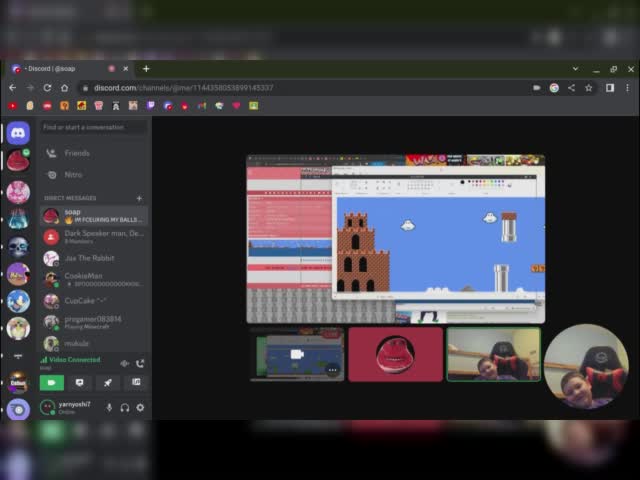Image resolution: width=640 pixels, height=480 pixels.
Task: Create a new direct message with plus
Action: pyautogui.click(x=139, y=198)
